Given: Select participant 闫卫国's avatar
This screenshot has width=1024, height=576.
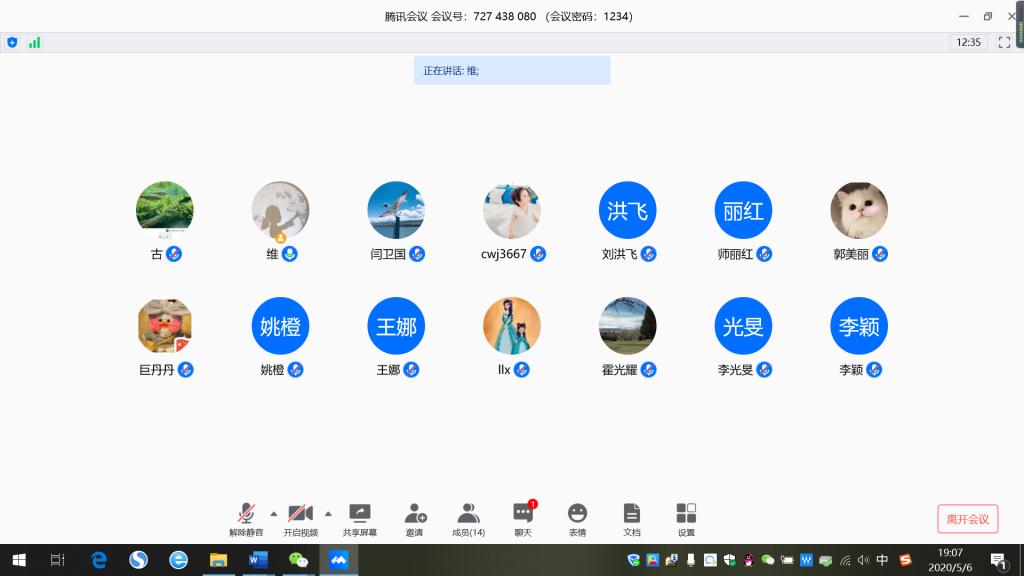Looking at the screenshot, I should (396, 210).
